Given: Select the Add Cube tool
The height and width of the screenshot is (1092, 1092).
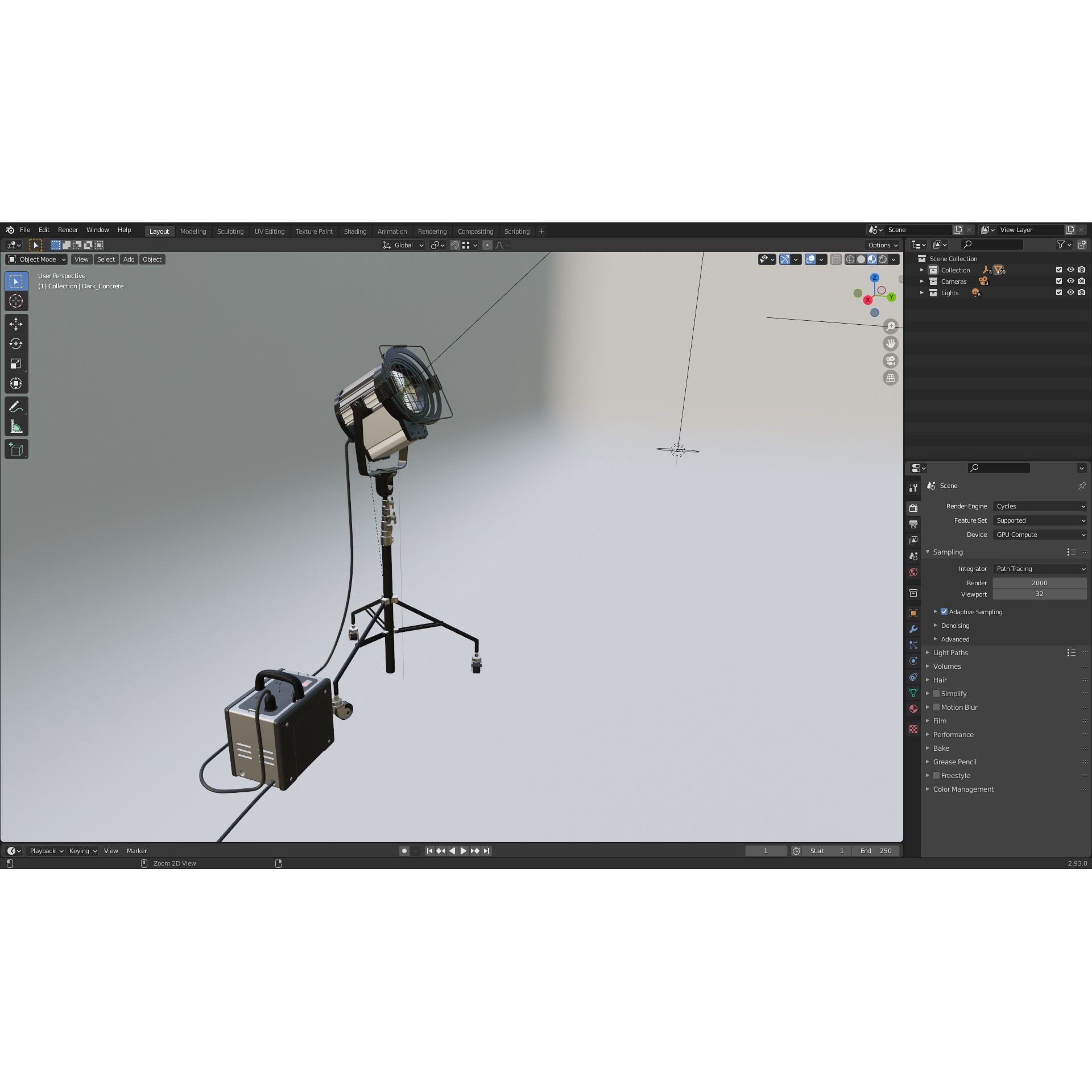Looking at the screenshot, I should (x=16, y=449).
